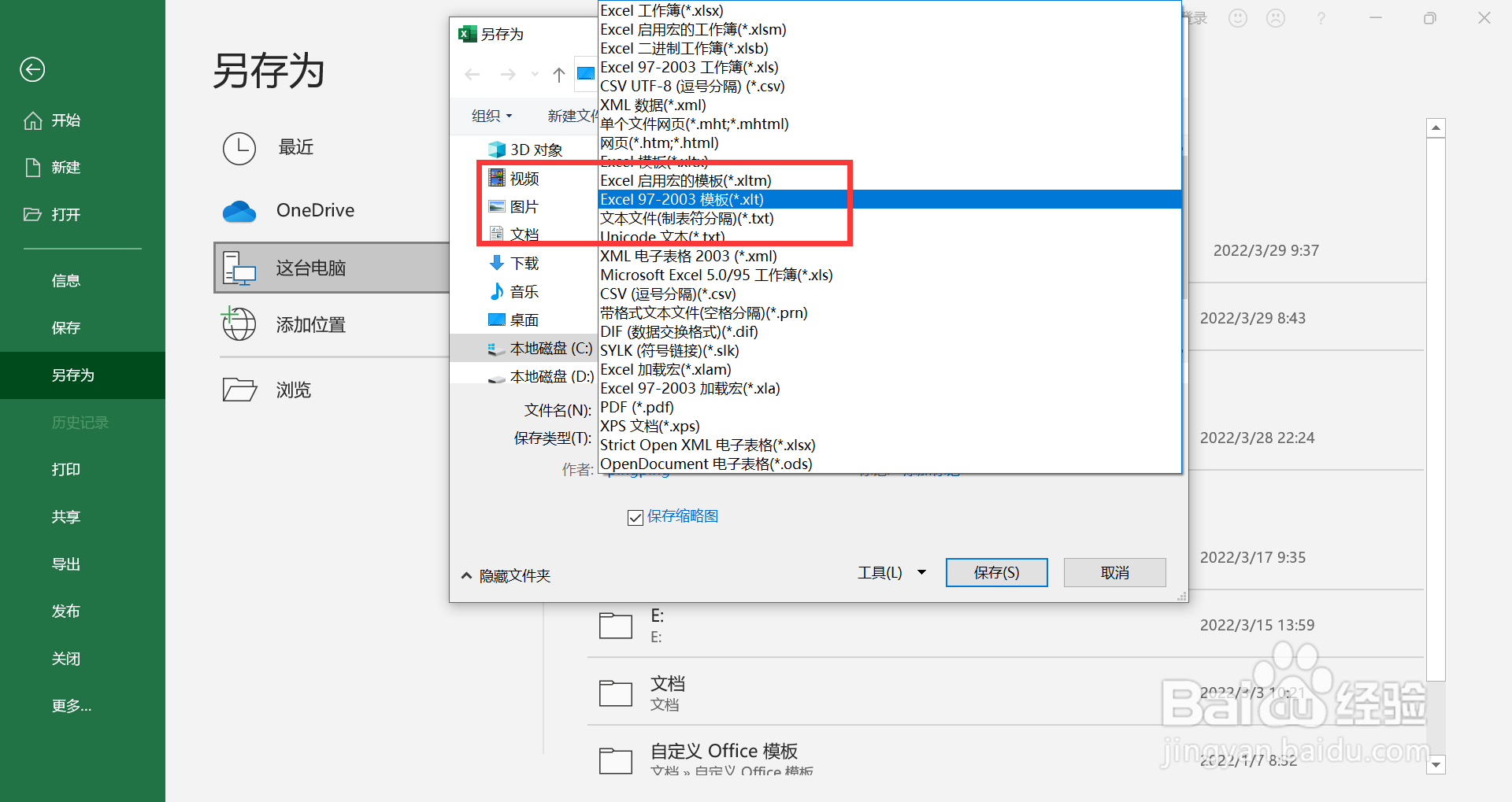Open recent locations dropdown arrow
This screenshot has height=802, width=1512.
click(535, 75)
